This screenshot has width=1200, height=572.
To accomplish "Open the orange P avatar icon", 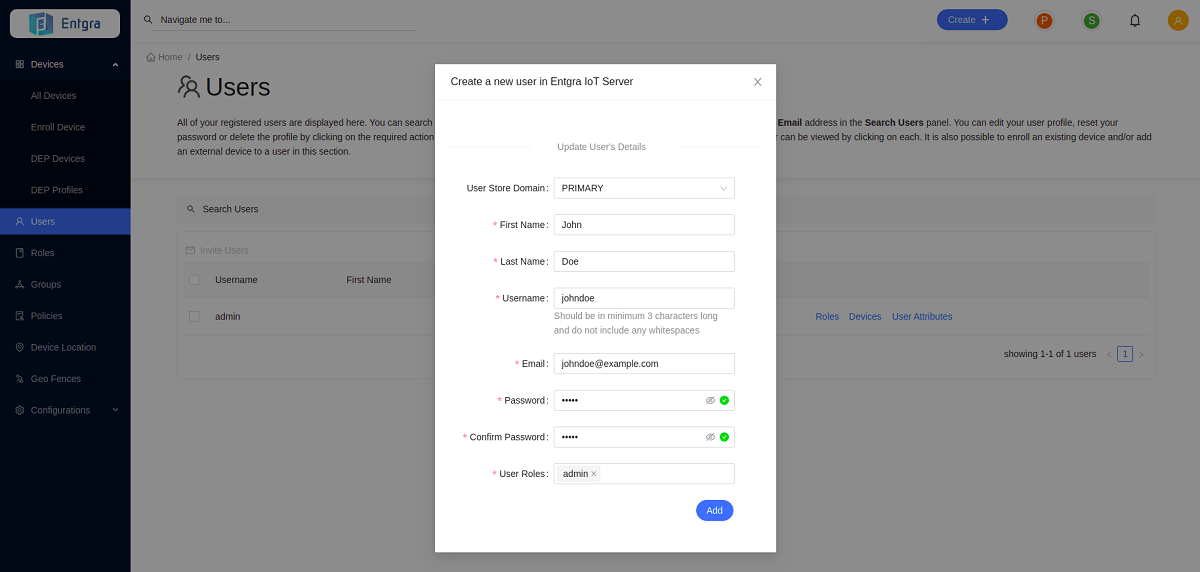I will pos(1044,20).
